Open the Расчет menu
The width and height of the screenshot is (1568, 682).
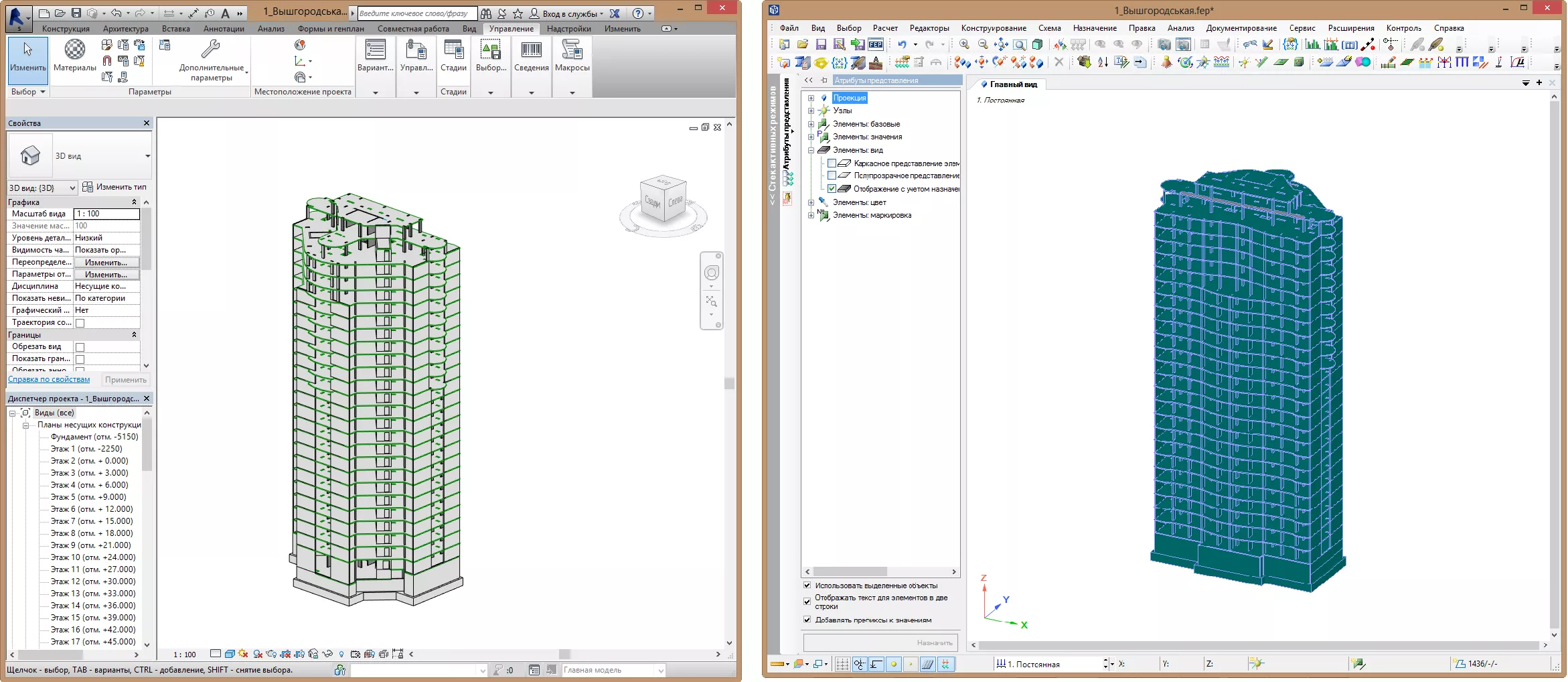click(x=884, y=28)
